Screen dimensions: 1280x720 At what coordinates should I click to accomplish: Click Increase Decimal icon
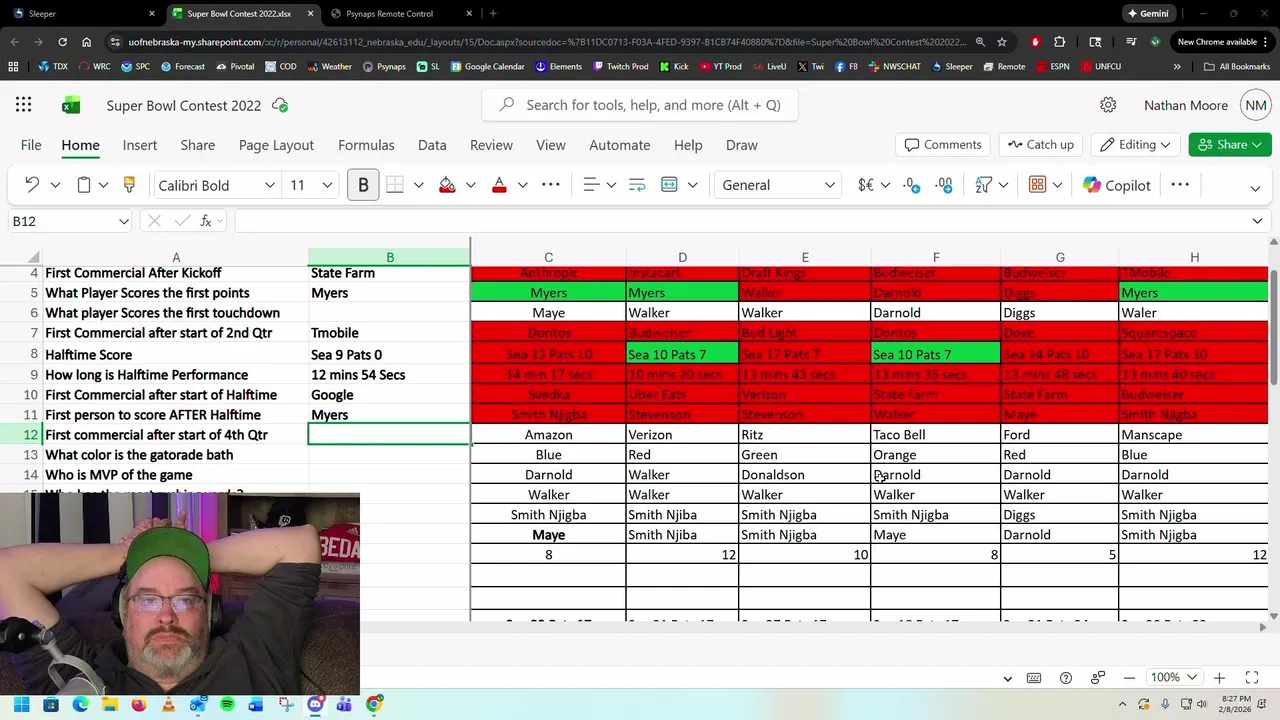(x=911, y=185)
